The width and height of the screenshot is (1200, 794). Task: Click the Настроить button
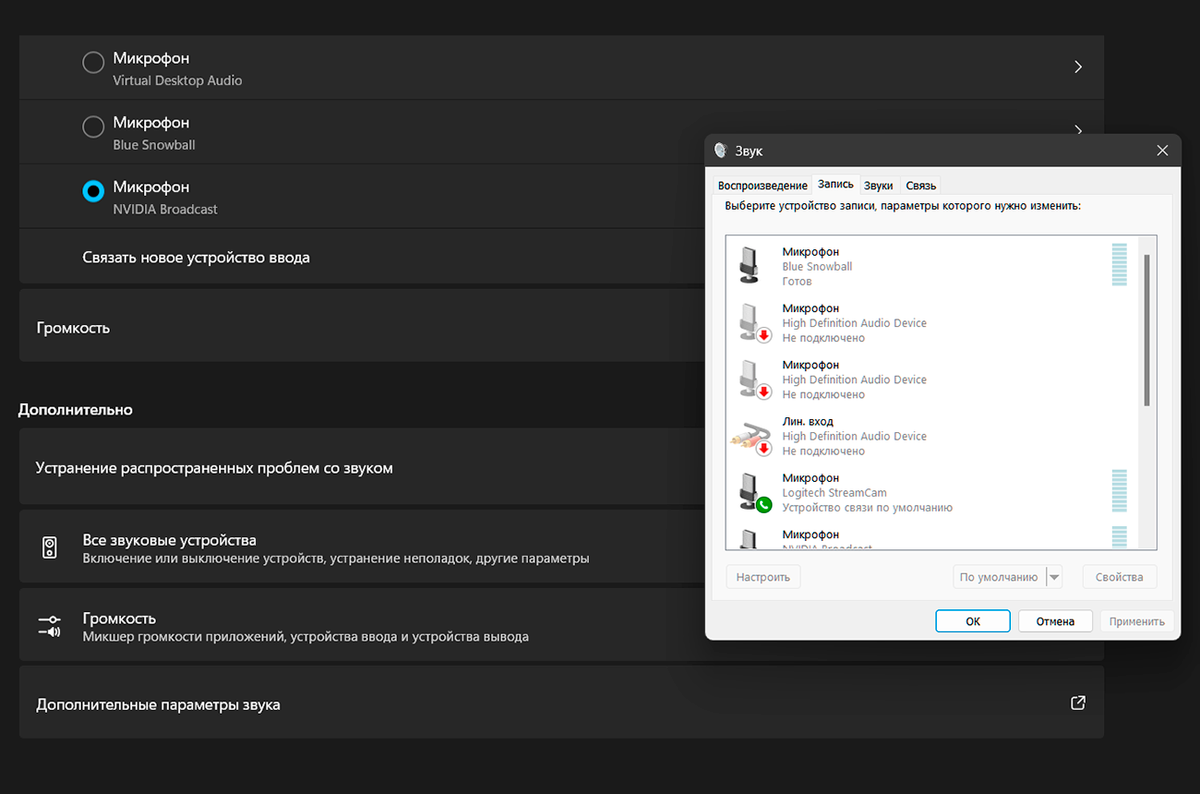click(763, 577)
